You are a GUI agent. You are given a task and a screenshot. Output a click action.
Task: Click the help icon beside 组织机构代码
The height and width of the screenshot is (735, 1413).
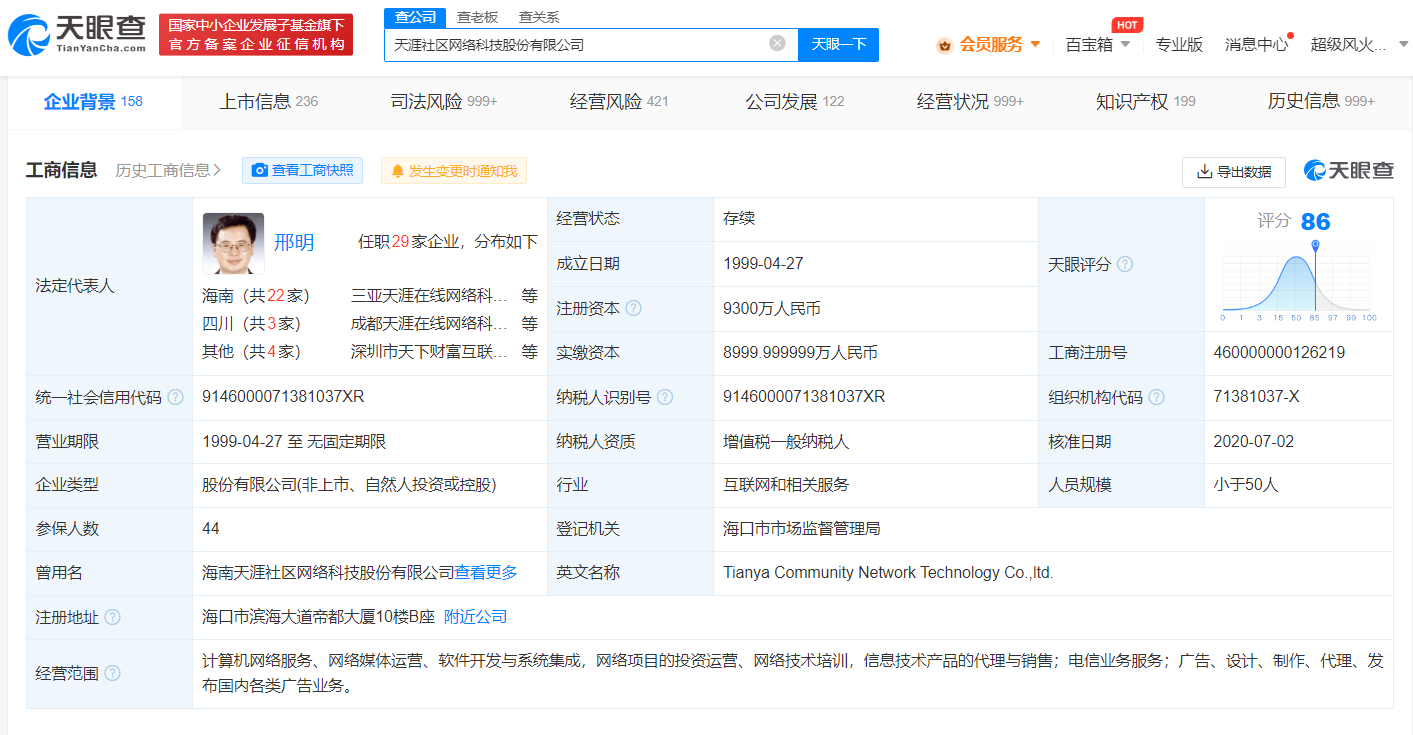(x=1158, y=397)
